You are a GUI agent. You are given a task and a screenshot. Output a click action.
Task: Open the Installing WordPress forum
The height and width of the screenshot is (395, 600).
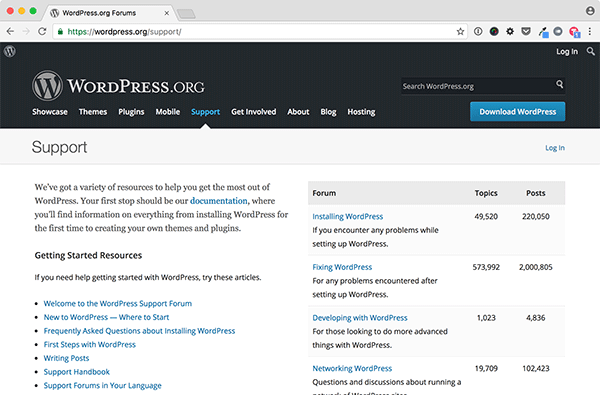[x=347, y=217]
